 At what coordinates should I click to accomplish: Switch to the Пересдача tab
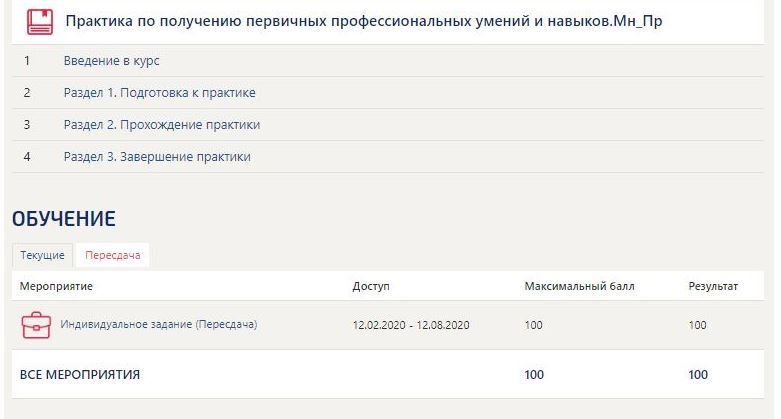[x=112, y=255]
